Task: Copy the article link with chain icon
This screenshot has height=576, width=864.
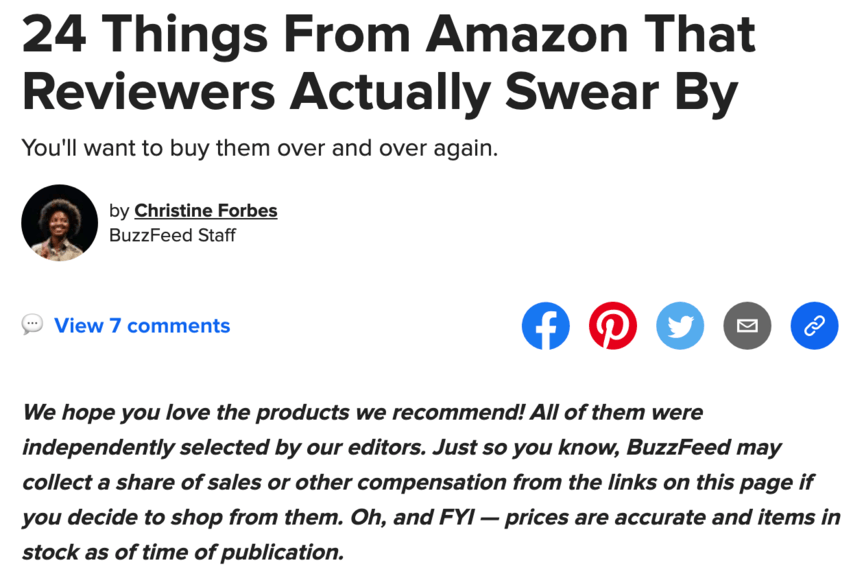Action: click(x=814, y=326)
